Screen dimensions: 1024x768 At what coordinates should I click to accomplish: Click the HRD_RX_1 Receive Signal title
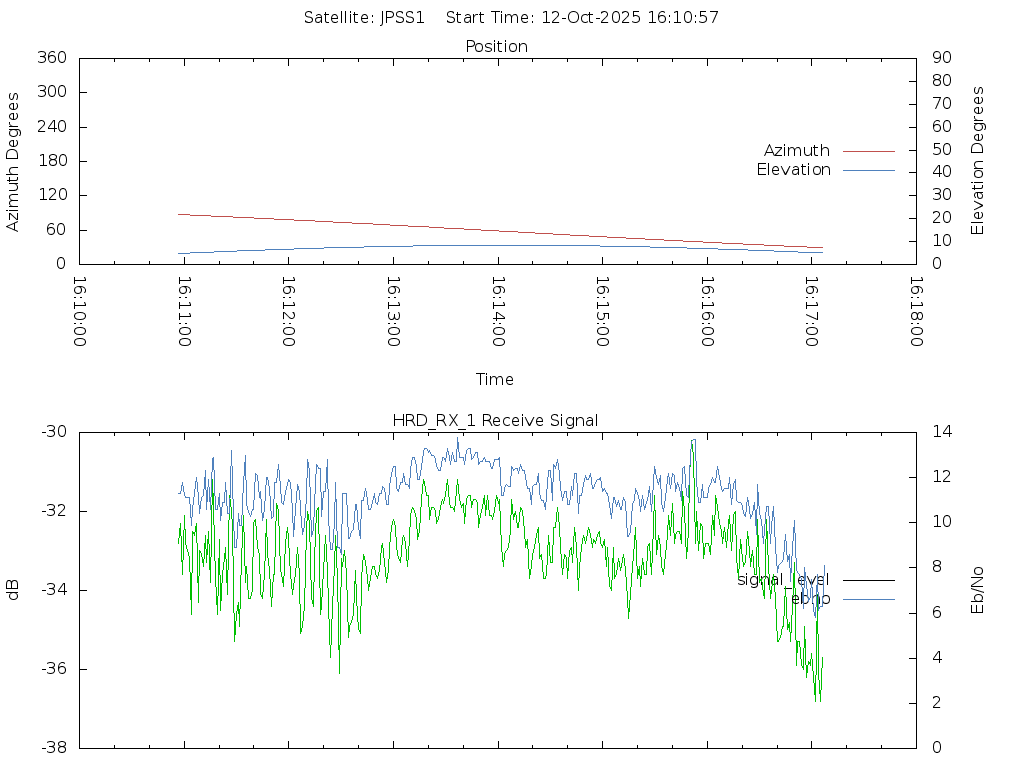pos(495,421)
